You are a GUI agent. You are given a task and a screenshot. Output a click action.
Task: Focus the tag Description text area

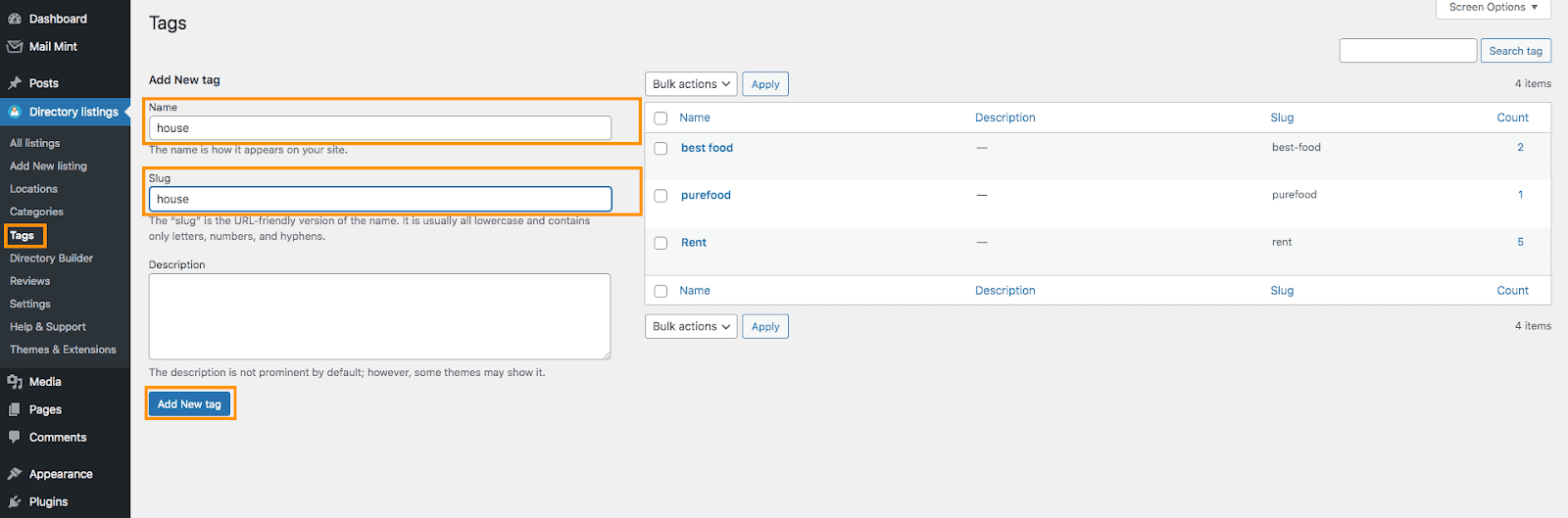(x=379, y=316)
